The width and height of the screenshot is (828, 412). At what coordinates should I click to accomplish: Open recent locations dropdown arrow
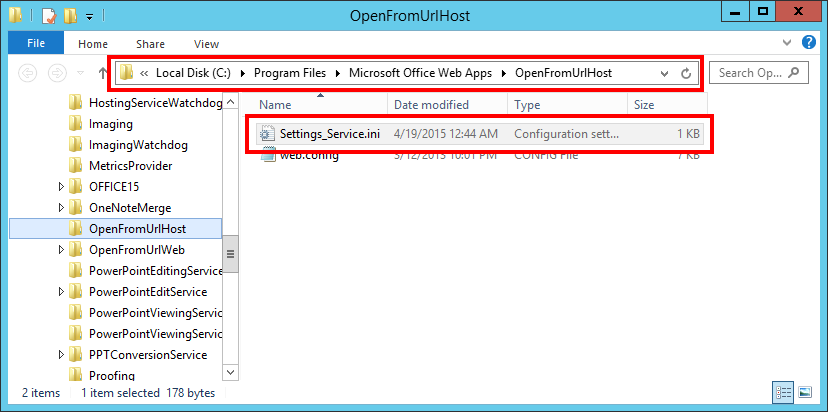(80, 73)
